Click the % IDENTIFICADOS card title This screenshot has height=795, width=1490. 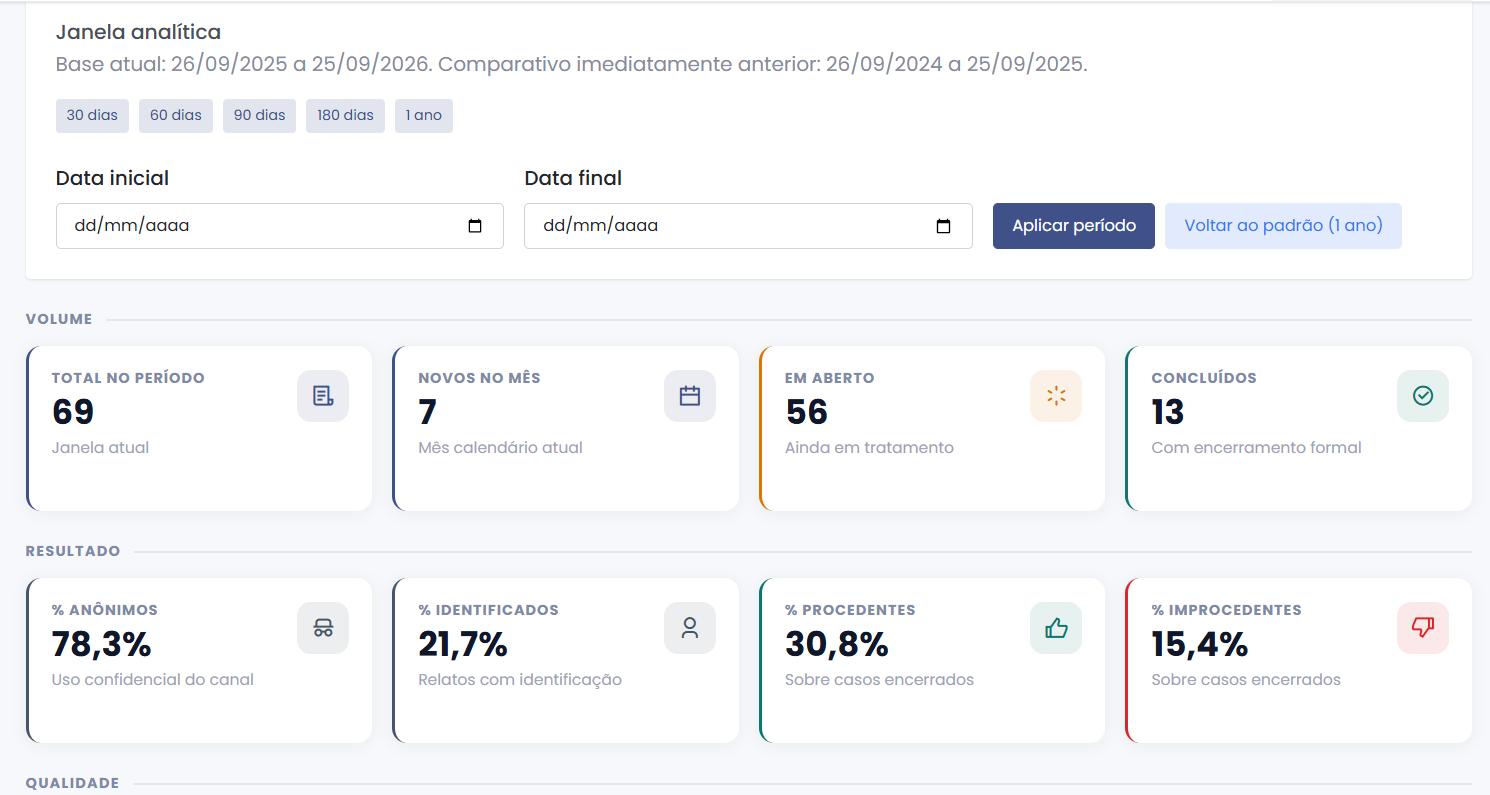488,610
